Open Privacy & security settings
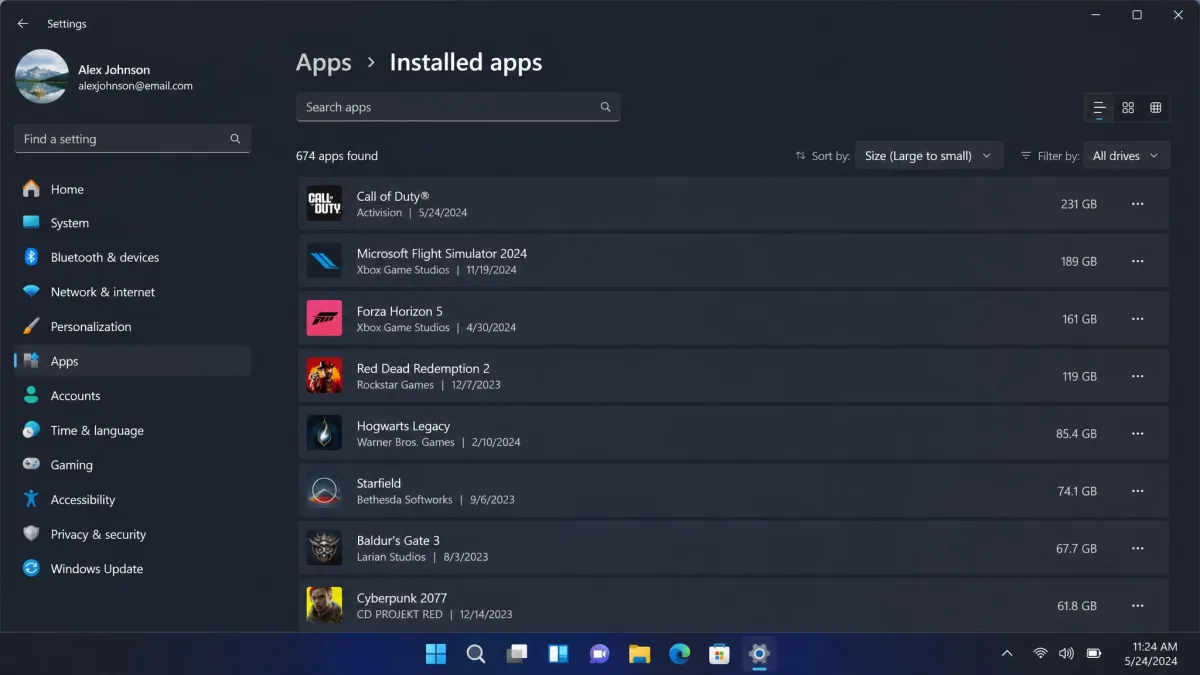Image resolution: width=1200 pixels, height=675 pixels. (x=132, y=534)
